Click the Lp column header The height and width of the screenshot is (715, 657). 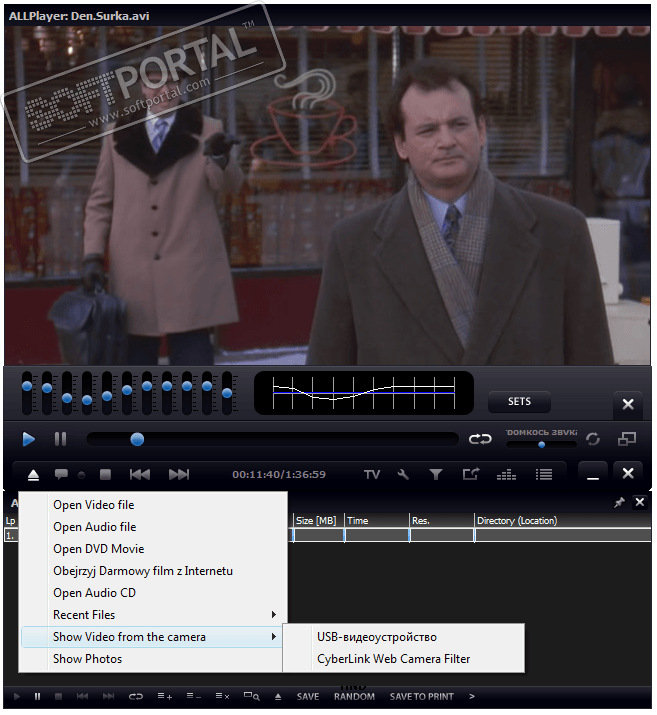click(x=11, y=523)
